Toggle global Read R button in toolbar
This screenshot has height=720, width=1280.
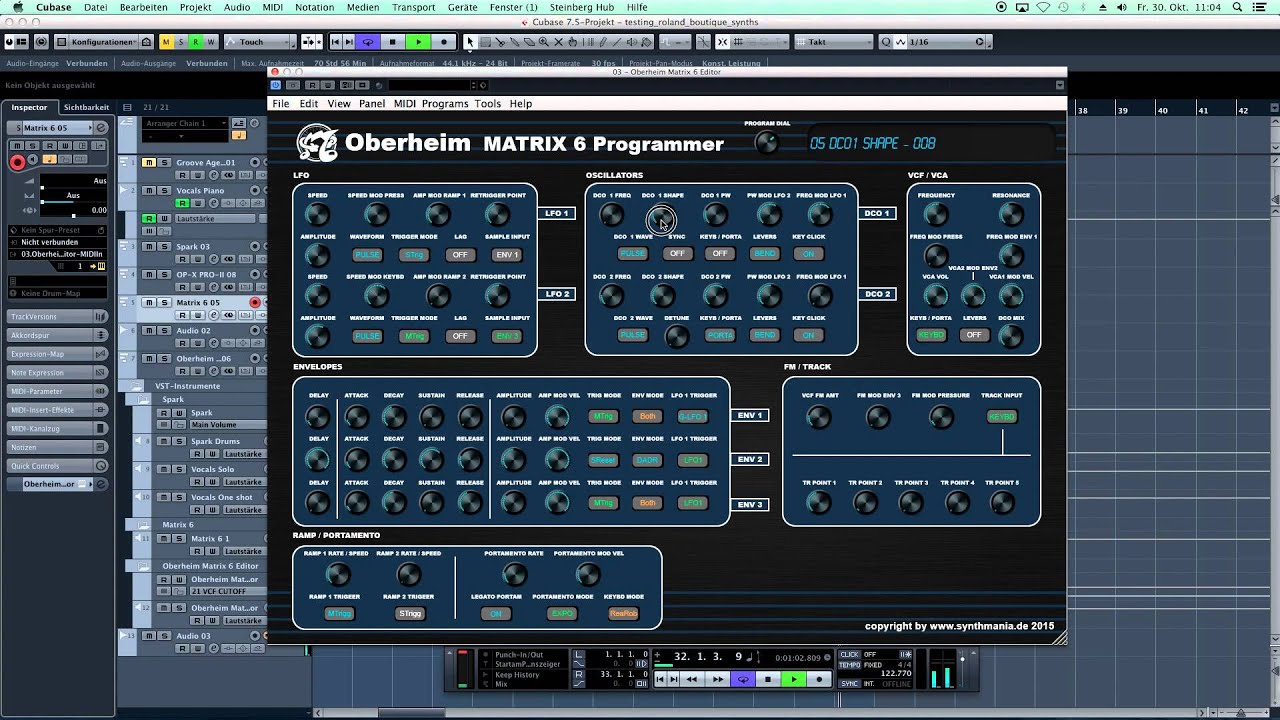pos(196,42)
